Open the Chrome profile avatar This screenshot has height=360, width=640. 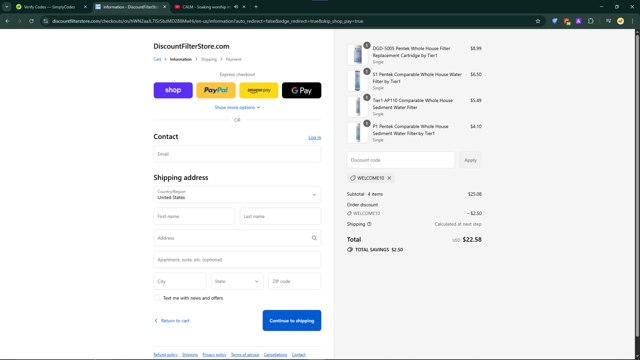click(620, 21)
